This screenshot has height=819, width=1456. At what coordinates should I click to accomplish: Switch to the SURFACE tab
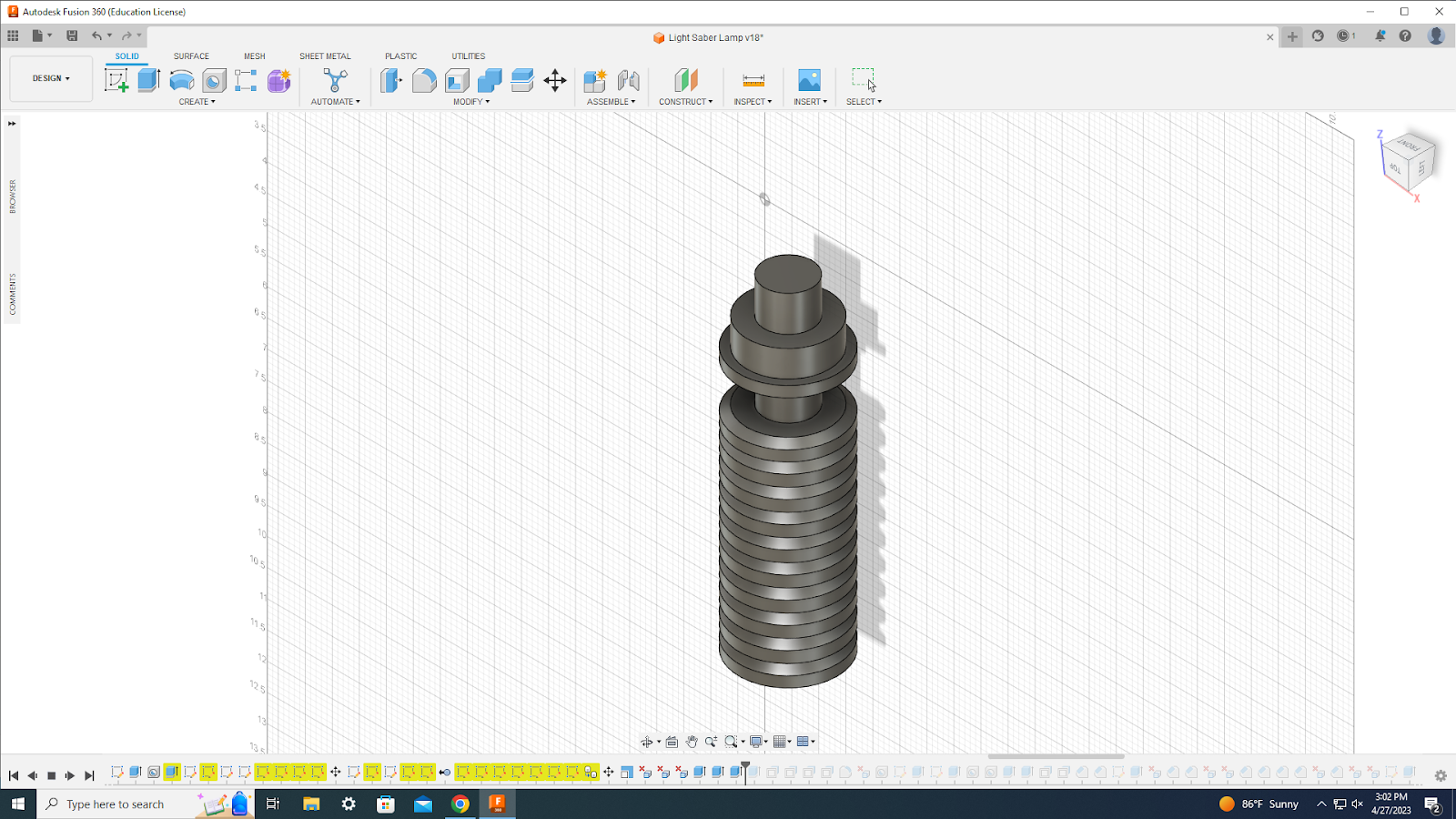[x=191, y=56]
